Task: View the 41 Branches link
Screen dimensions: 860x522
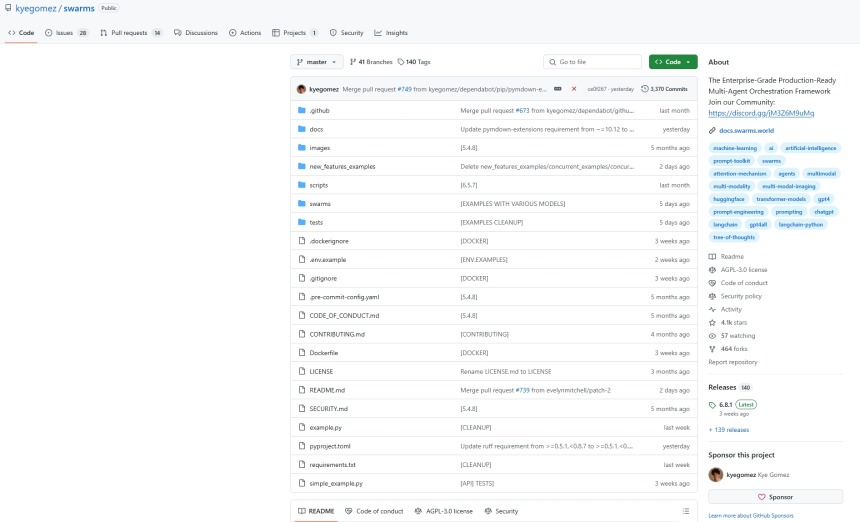Action: pyautogui.click(x=371, y=62)
